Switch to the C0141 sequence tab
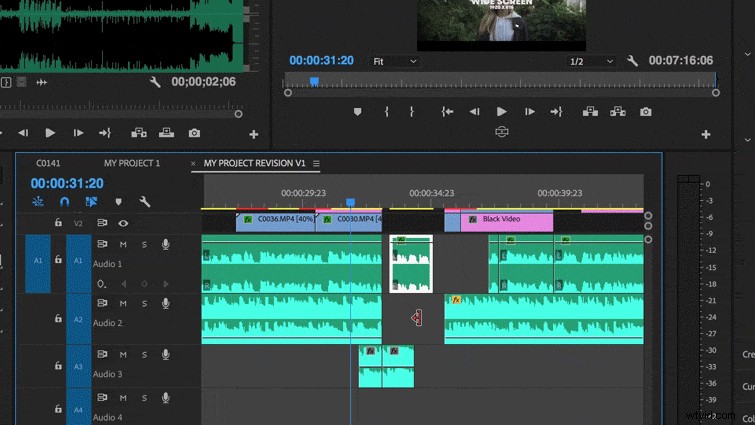Screen dimensions: 755x425 [x=48, y=163]
